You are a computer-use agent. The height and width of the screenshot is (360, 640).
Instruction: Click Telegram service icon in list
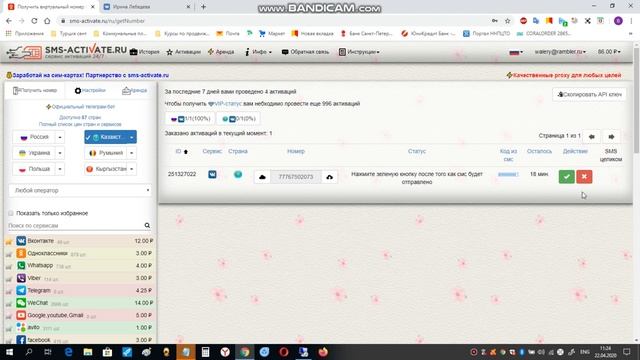coord(21,290)
